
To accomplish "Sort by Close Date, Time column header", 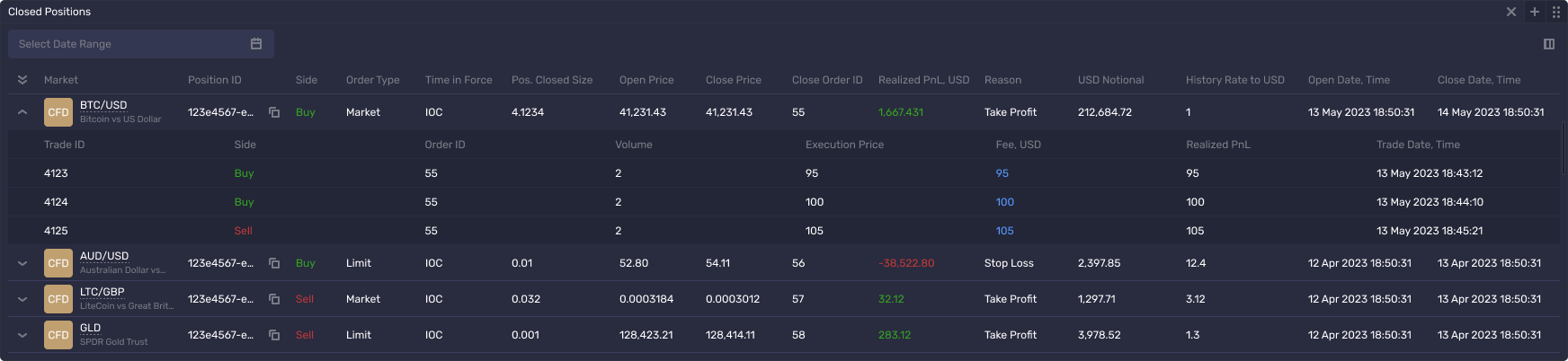I will coord(1479,80).
